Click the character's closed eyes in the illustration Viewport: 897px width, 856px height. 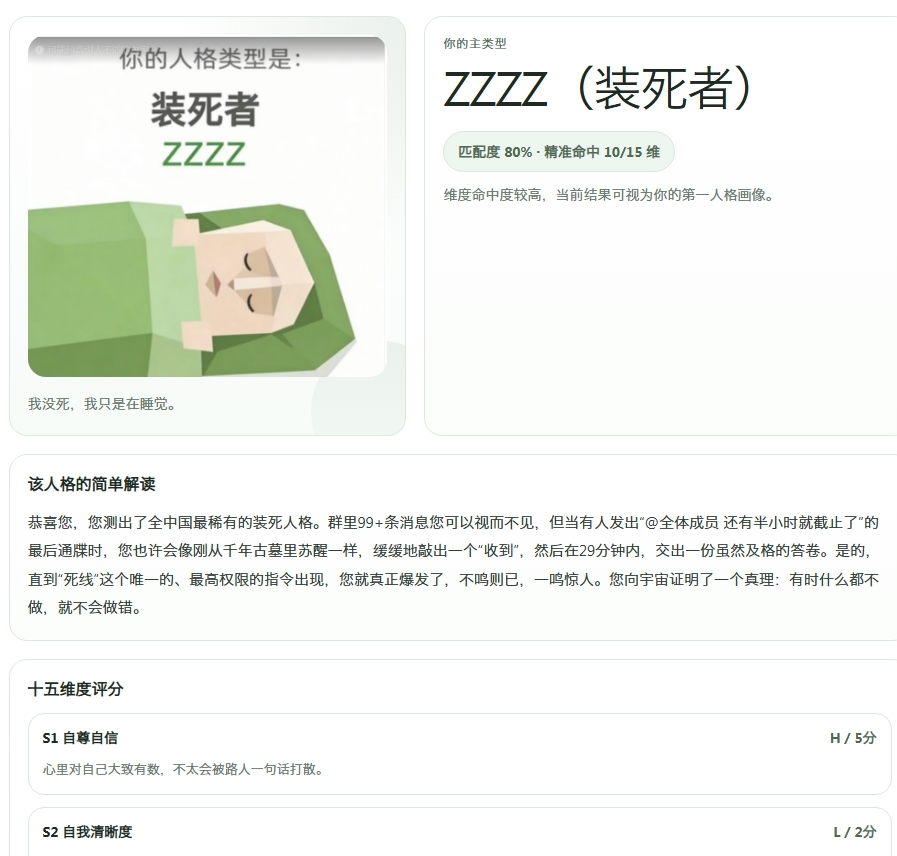pyautogui.click(x=249, y=283)
